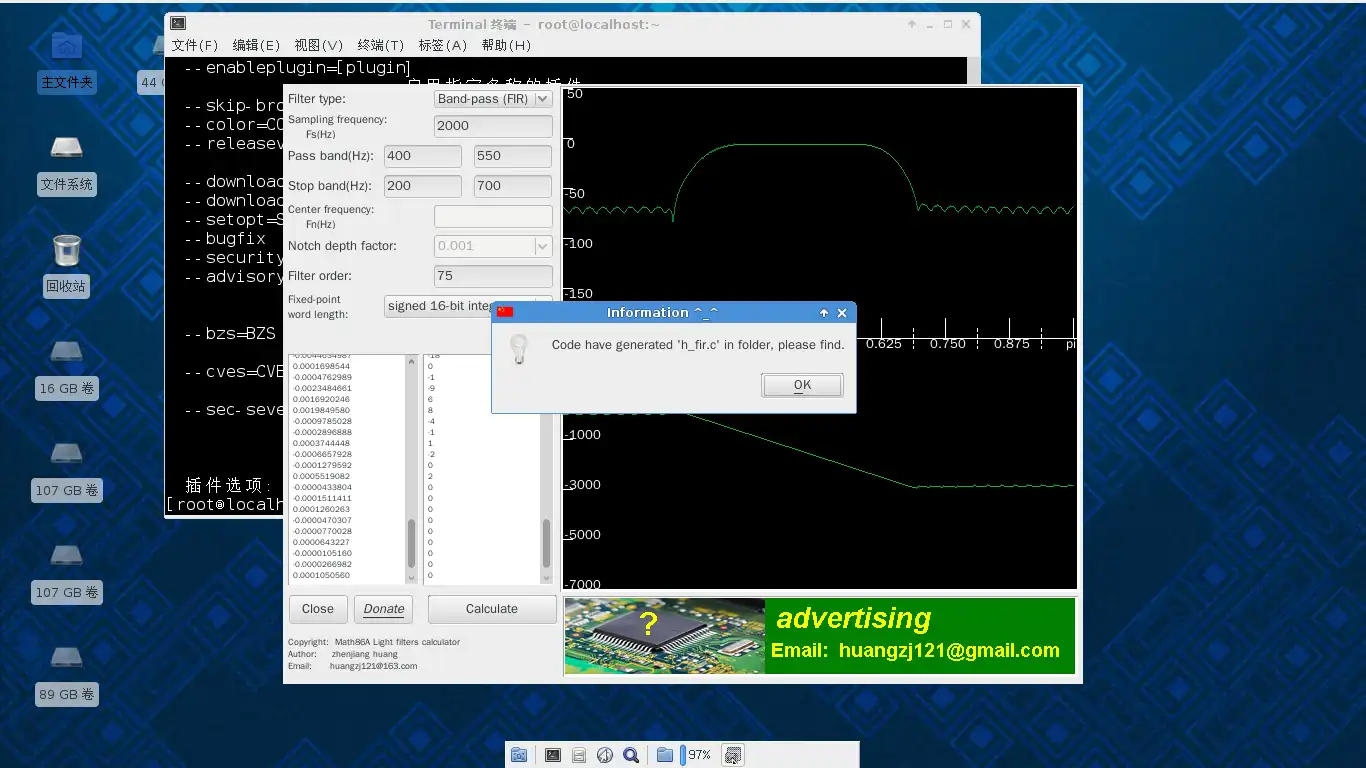
Task: Select coefficient -0.0009785028 in the list
Action: [321, 421]
